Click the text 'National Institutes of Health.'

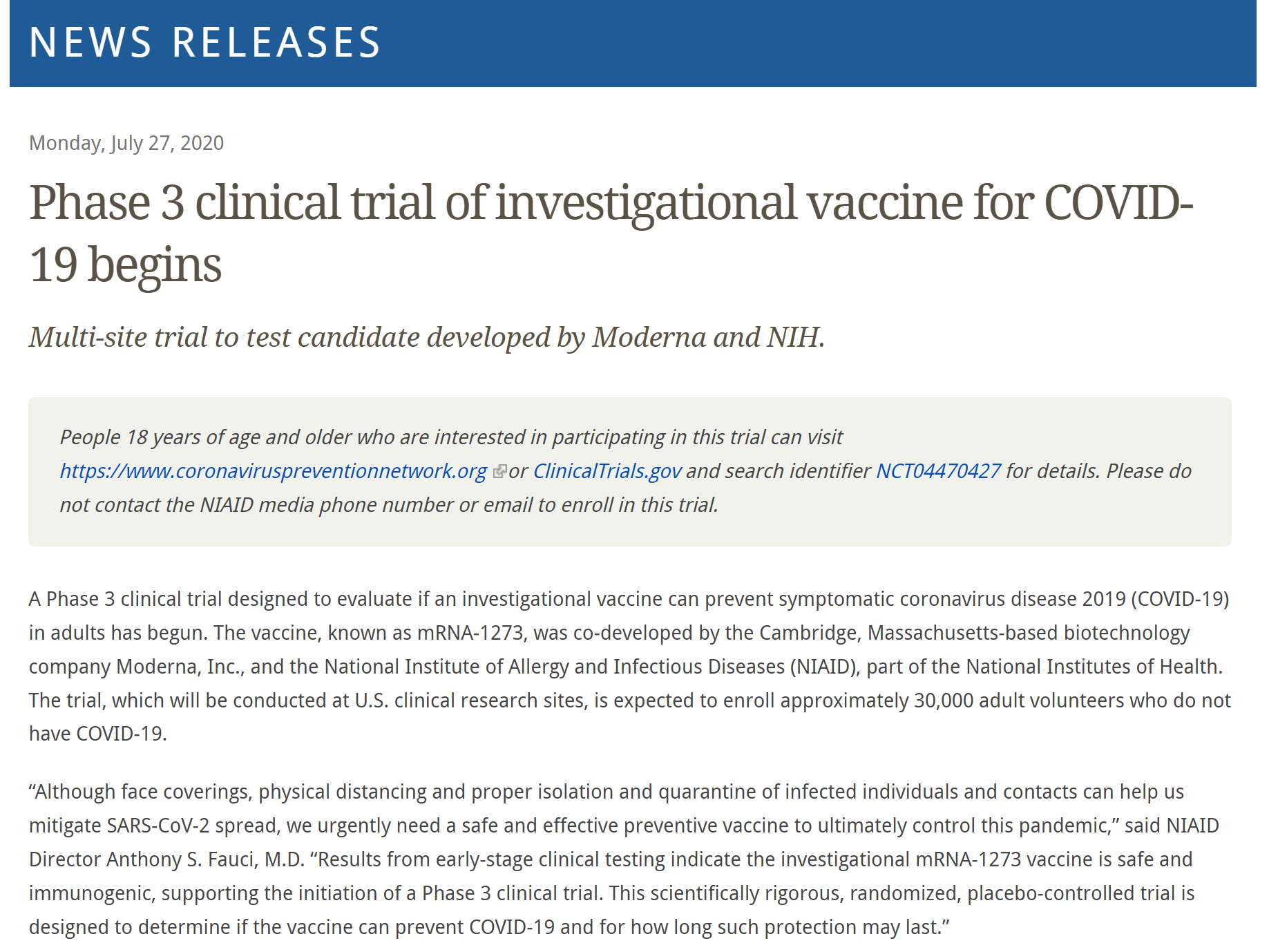click(1094, 667)
